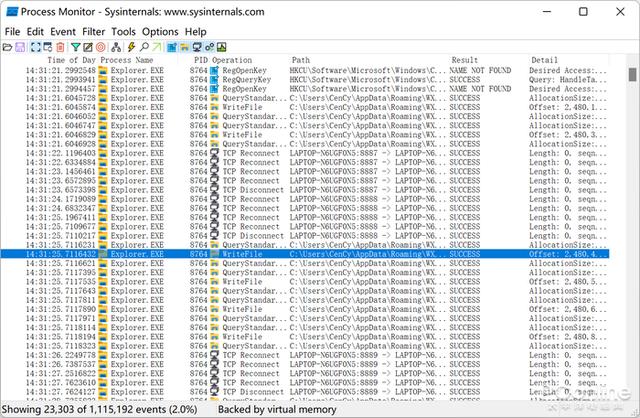
Task: Click the network icon of TCP Disconnect at 14:31:25.7110217
Action: click(214, 236)
